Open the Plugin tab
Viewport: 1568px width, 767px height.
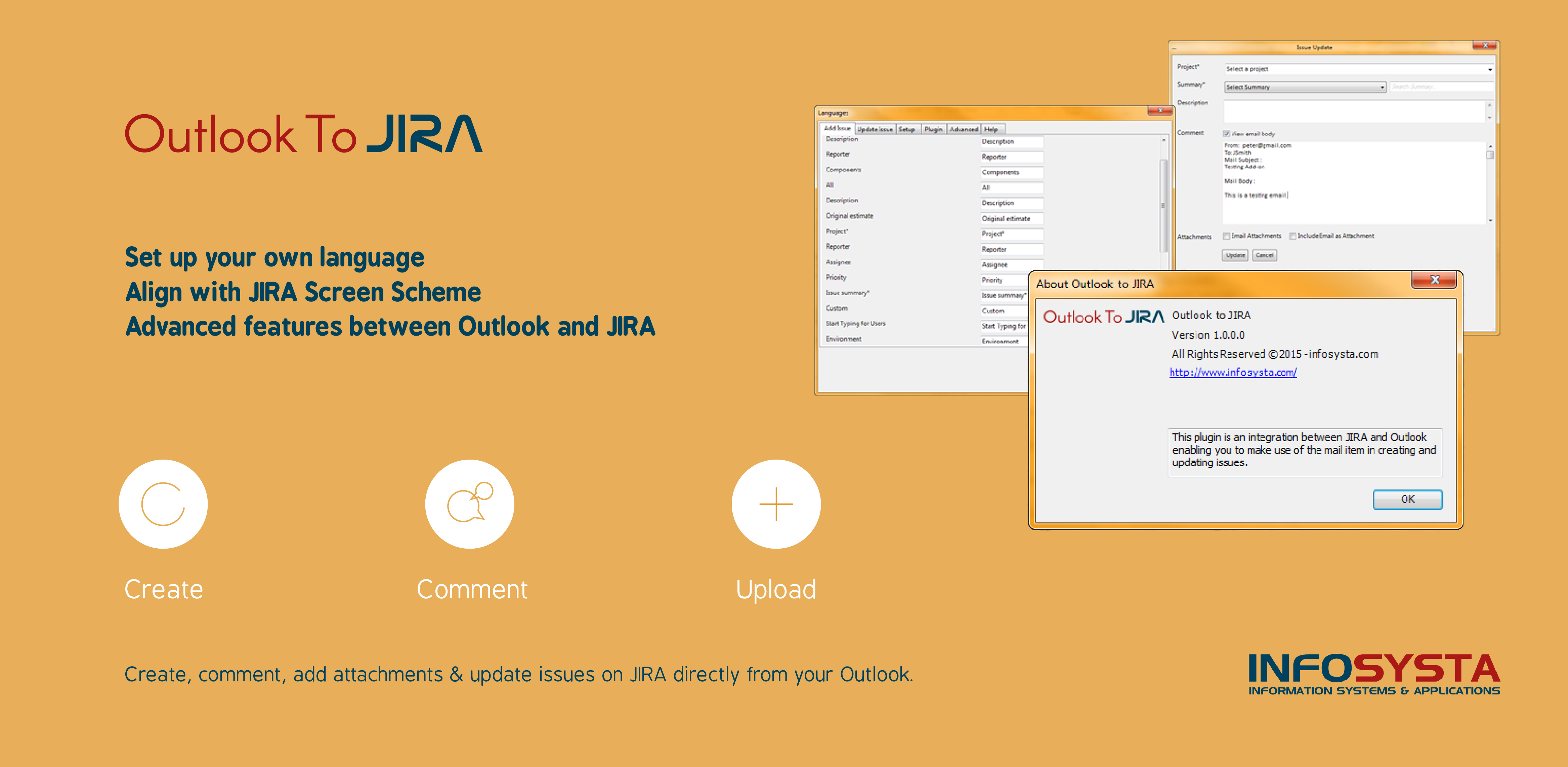(933, 129)
